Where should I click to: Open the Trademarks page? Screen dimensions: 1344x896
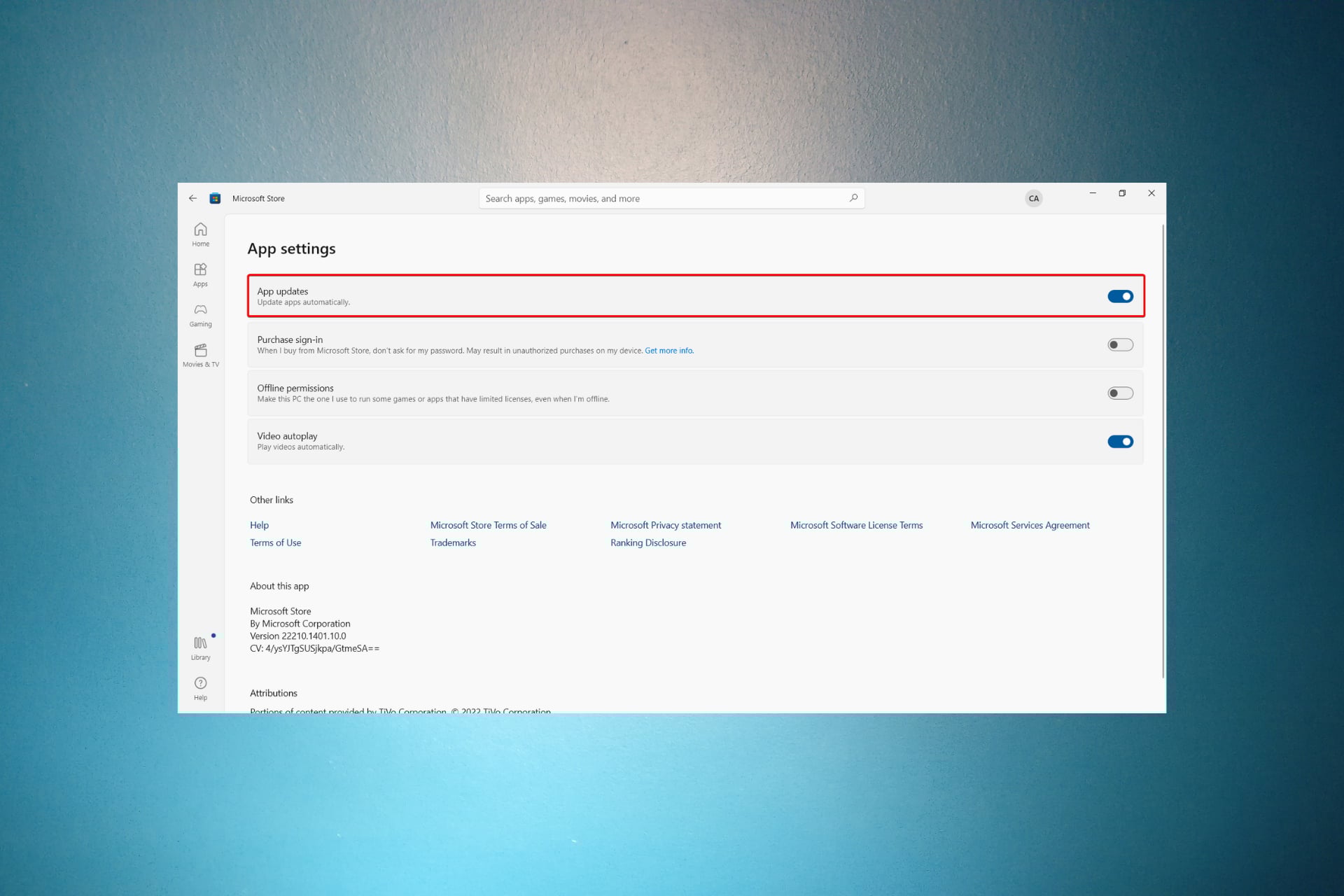click(452, 542)
